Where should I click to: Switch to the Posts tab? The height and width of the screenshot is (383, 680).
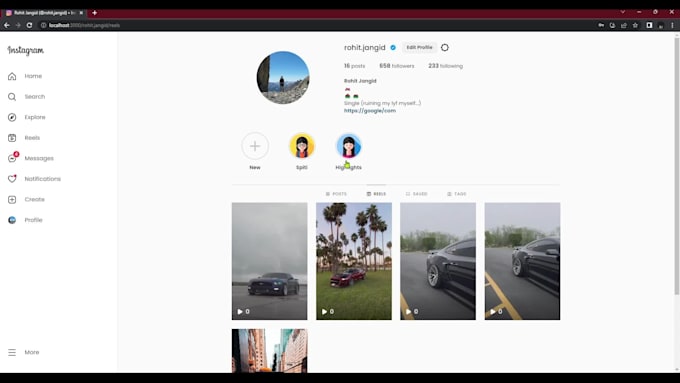click(x=336, y=194)
